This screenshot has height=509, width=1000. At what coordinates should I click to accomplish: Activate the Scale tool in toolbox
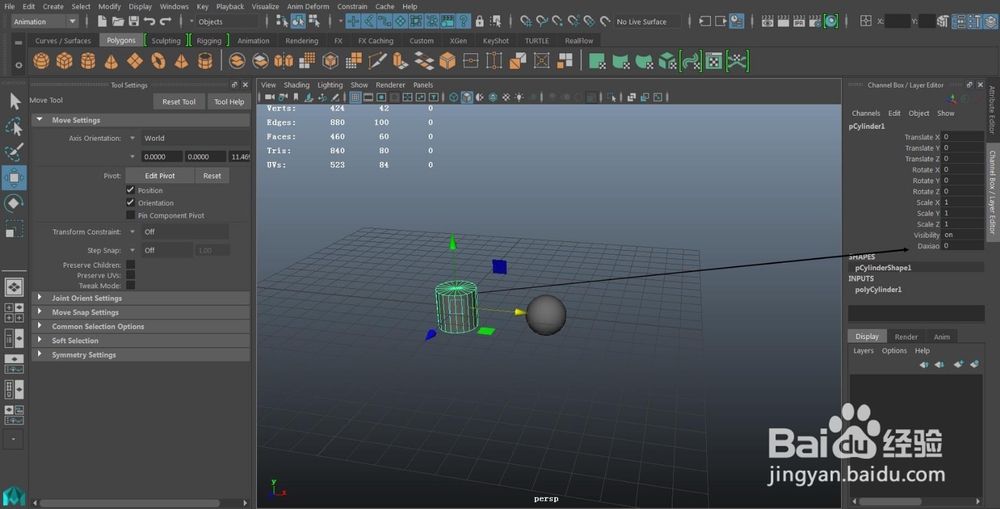(x=14, y=228)
